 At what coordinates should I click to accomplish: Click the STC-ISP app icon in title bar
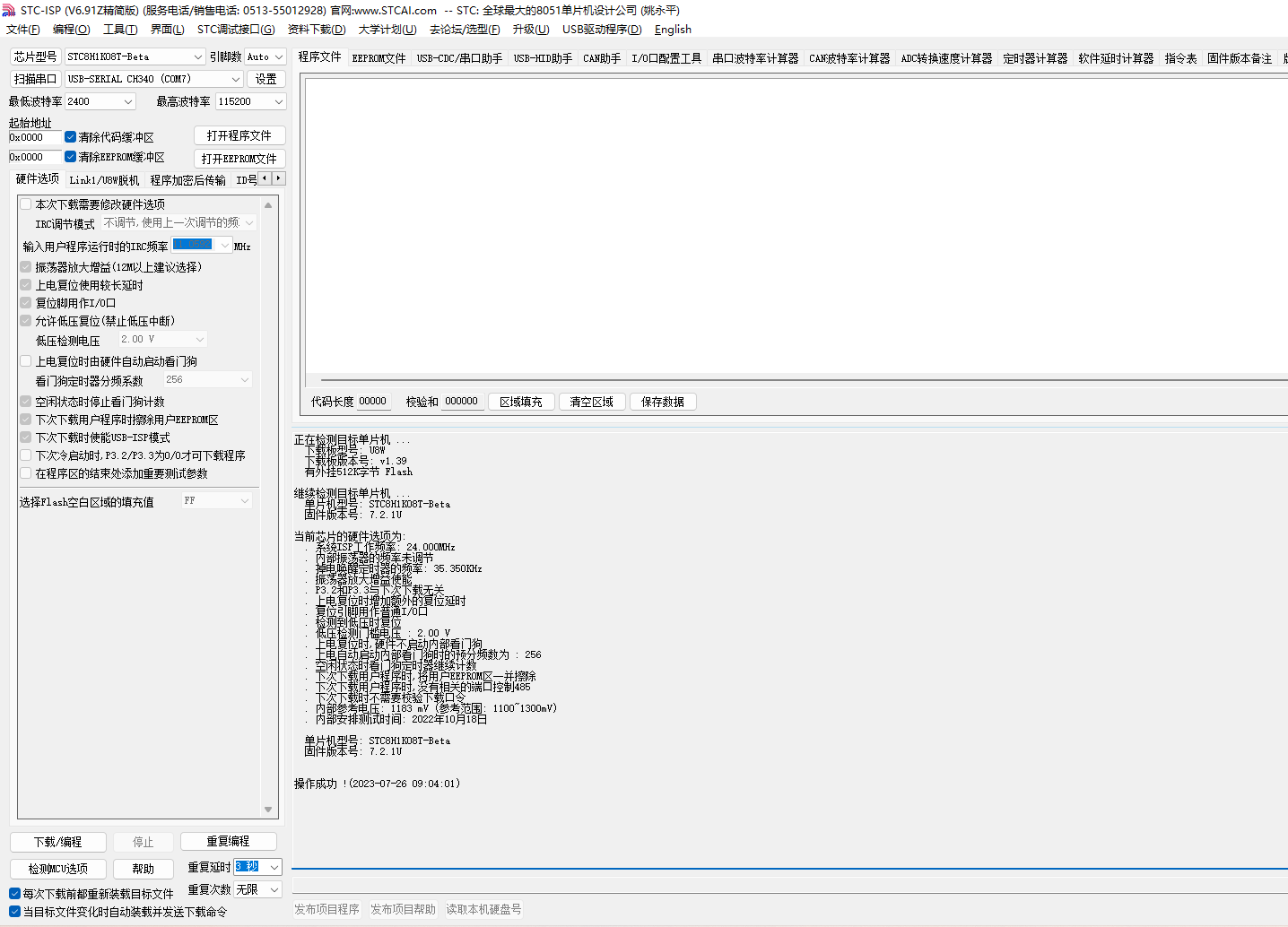[x=9, y=11]
